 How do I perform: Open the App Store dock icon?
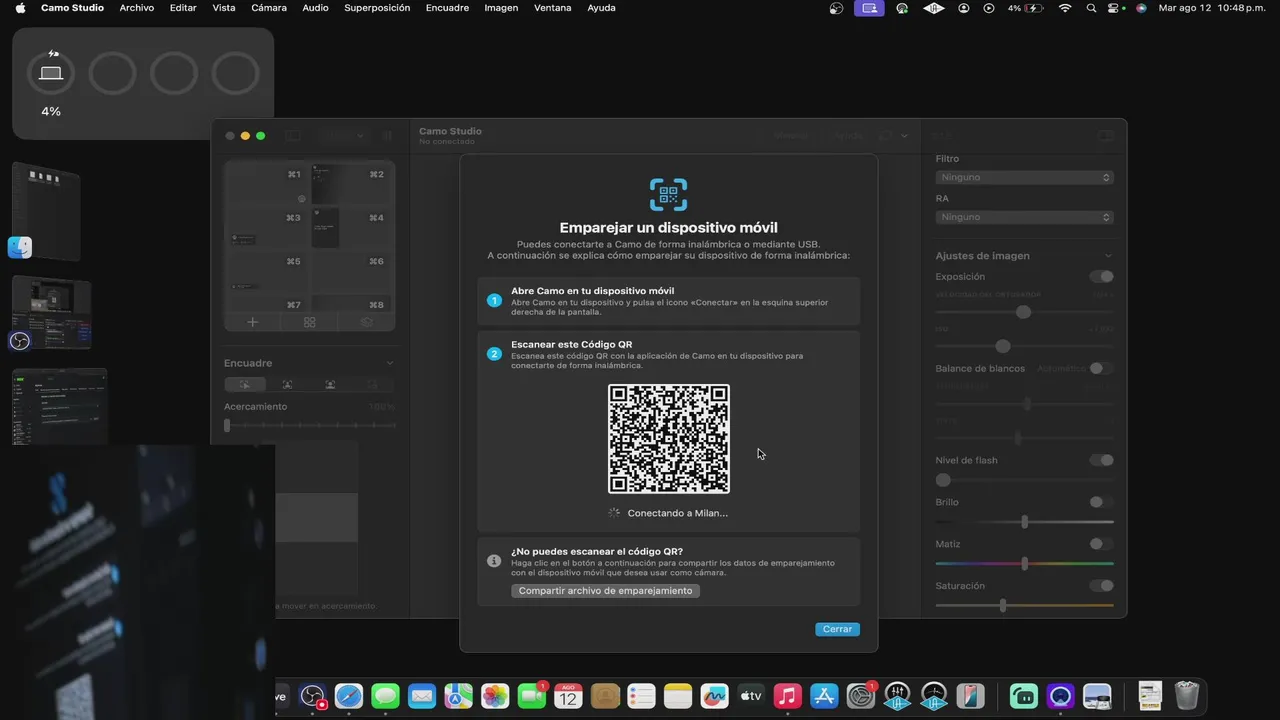824,695
